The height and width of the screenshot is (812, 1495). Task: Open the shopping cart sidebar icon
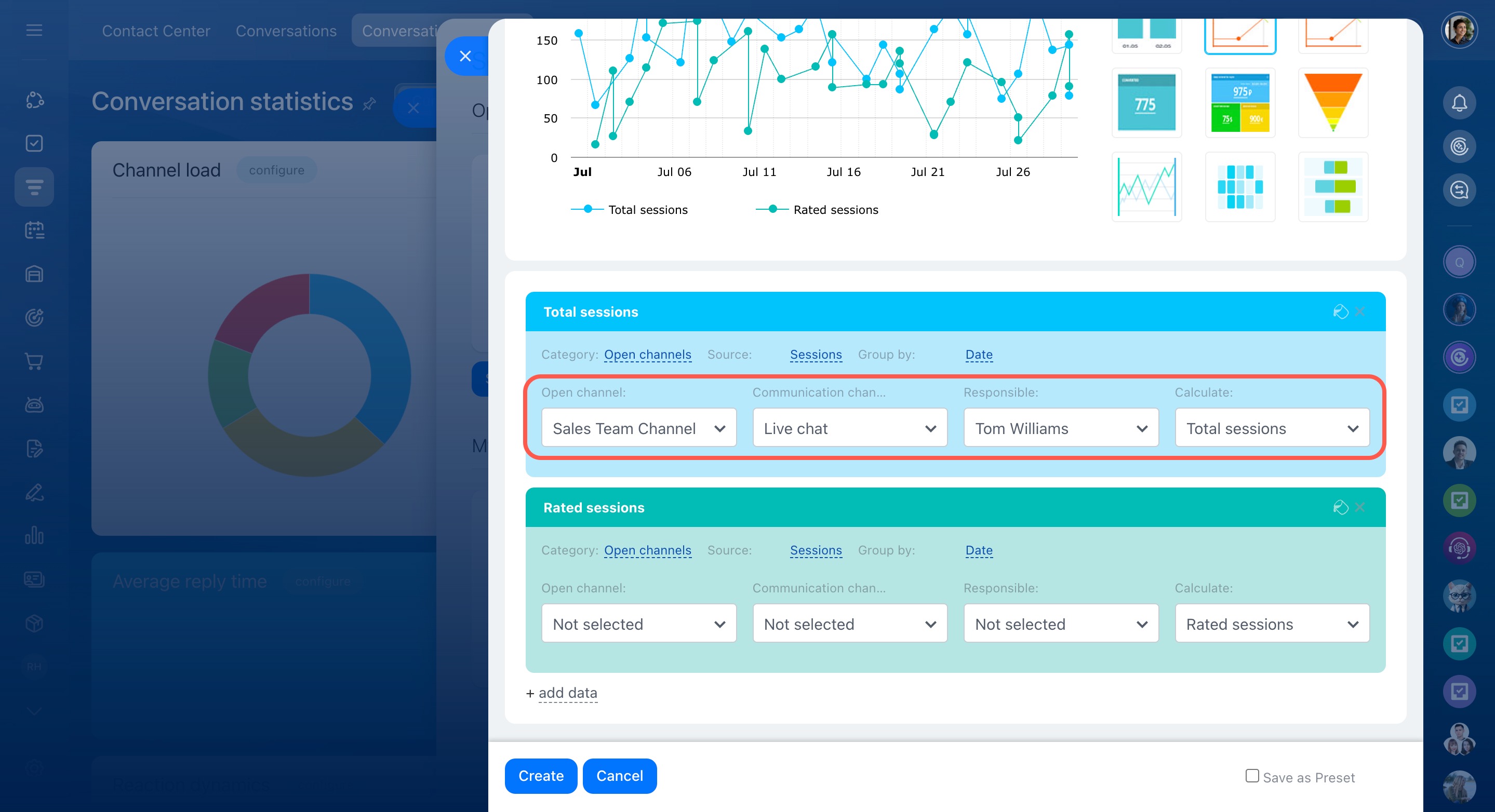click(34, 361)
